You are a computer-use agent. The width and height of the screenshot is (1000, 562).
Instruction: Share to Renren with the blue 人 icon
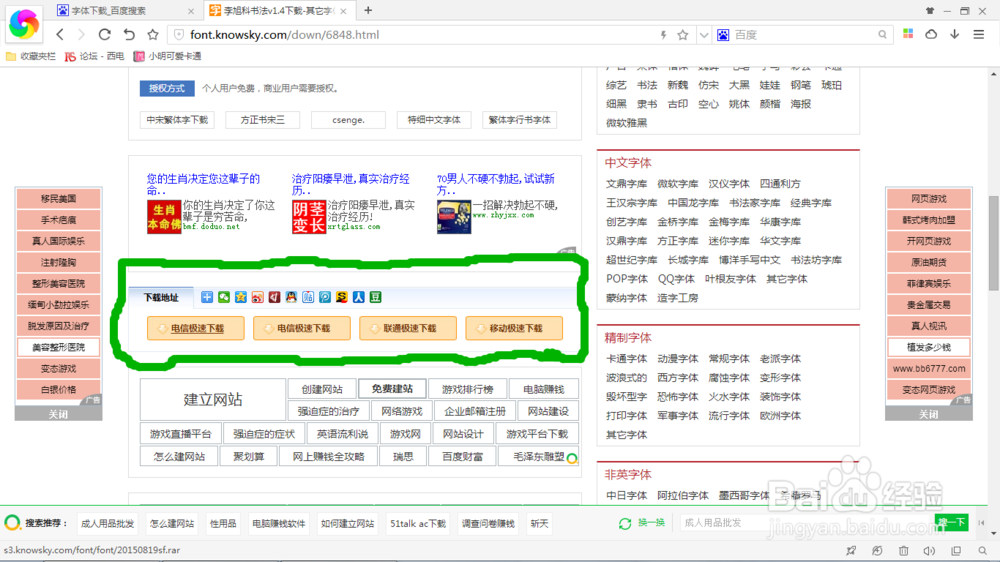point(358,297)
